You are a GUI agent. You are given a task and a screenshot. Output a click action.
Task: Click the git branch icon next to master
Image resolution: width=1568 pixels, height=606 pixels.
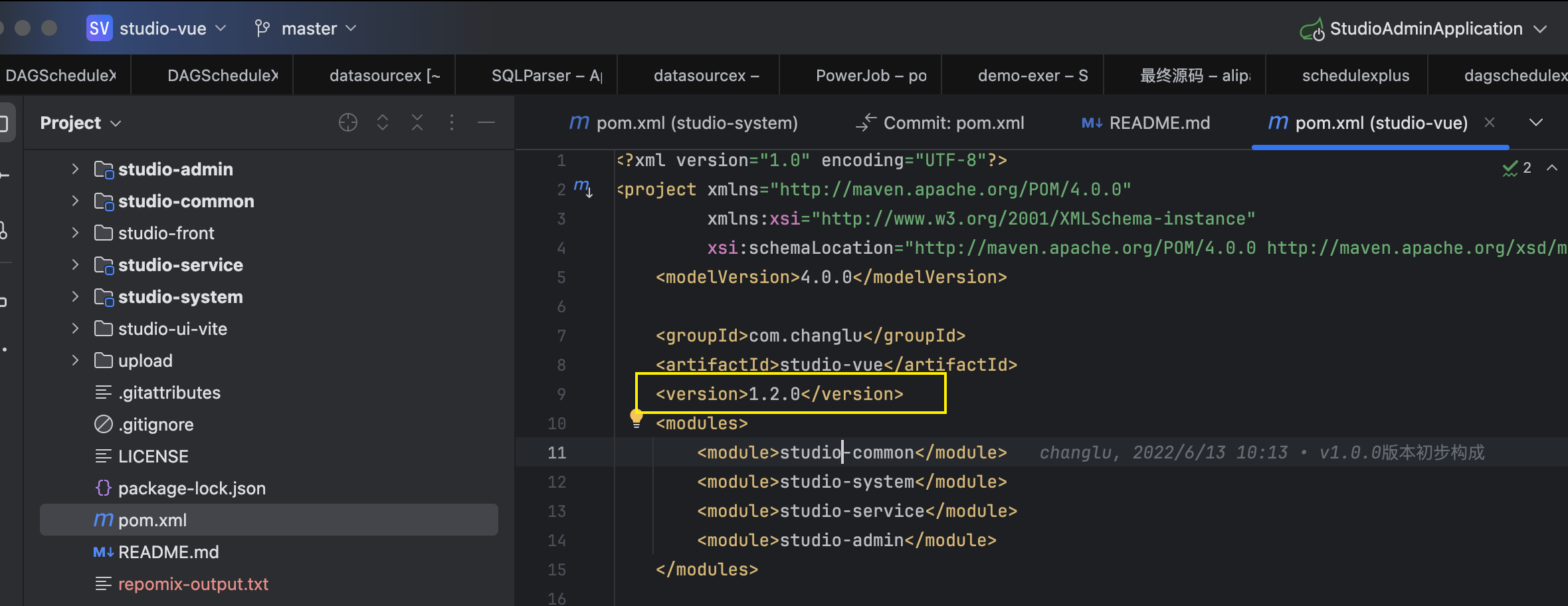point(262,29)
